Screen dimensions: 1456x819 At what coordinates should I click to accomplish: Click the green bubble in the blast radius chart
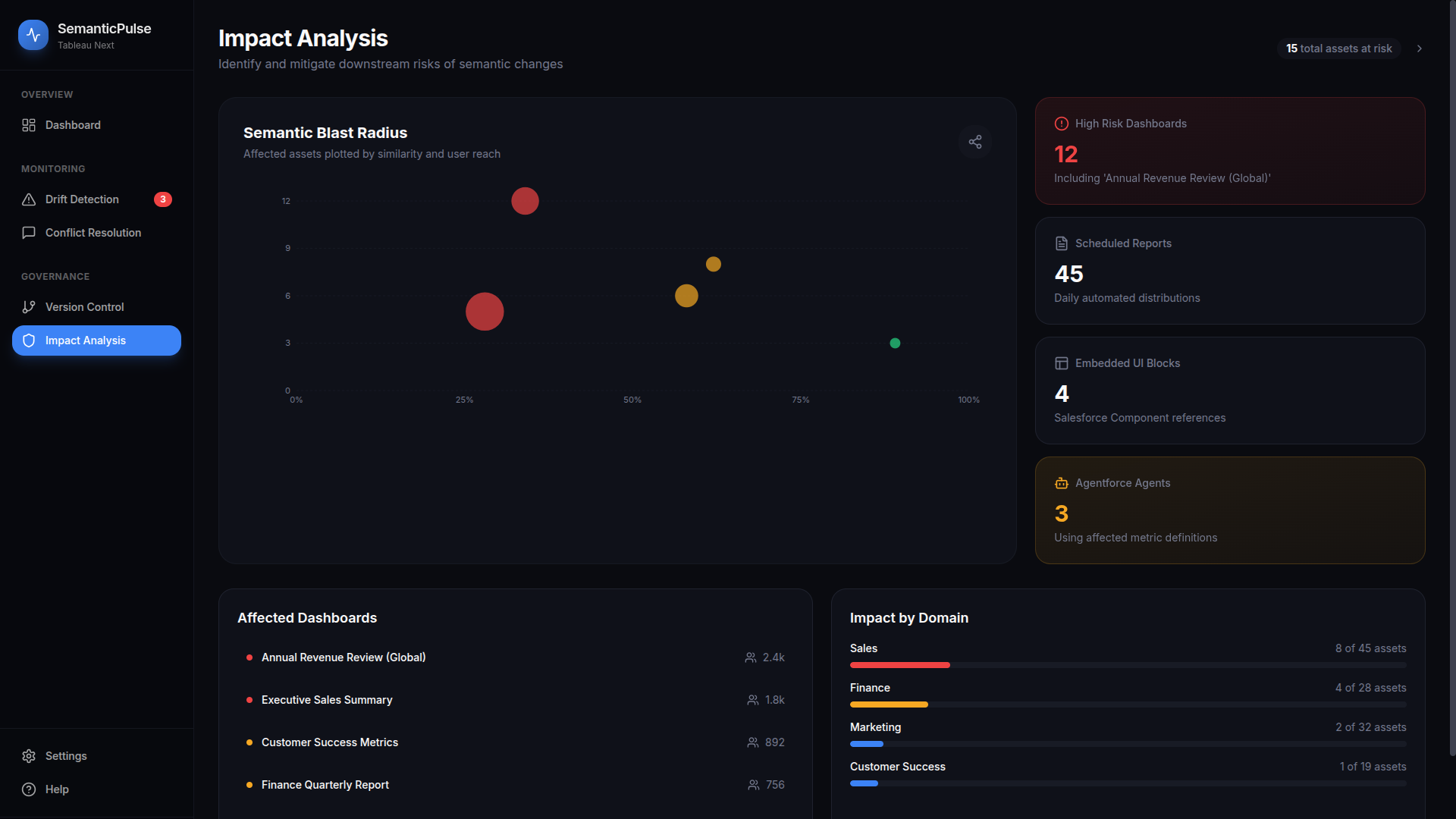click(x=895, y=344)
